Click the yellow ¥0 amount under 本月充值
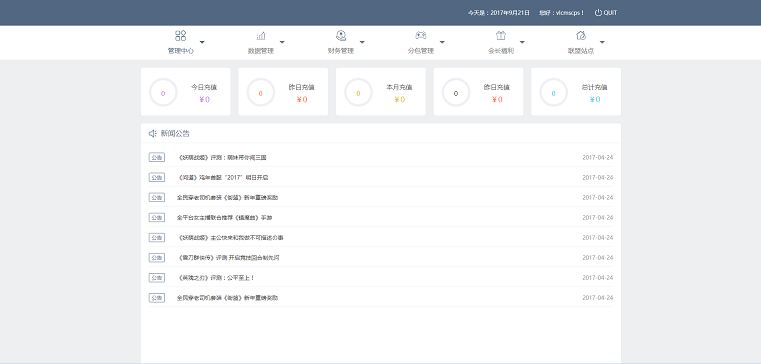This screenshot has height=364, width=761. tap(399, 99)
